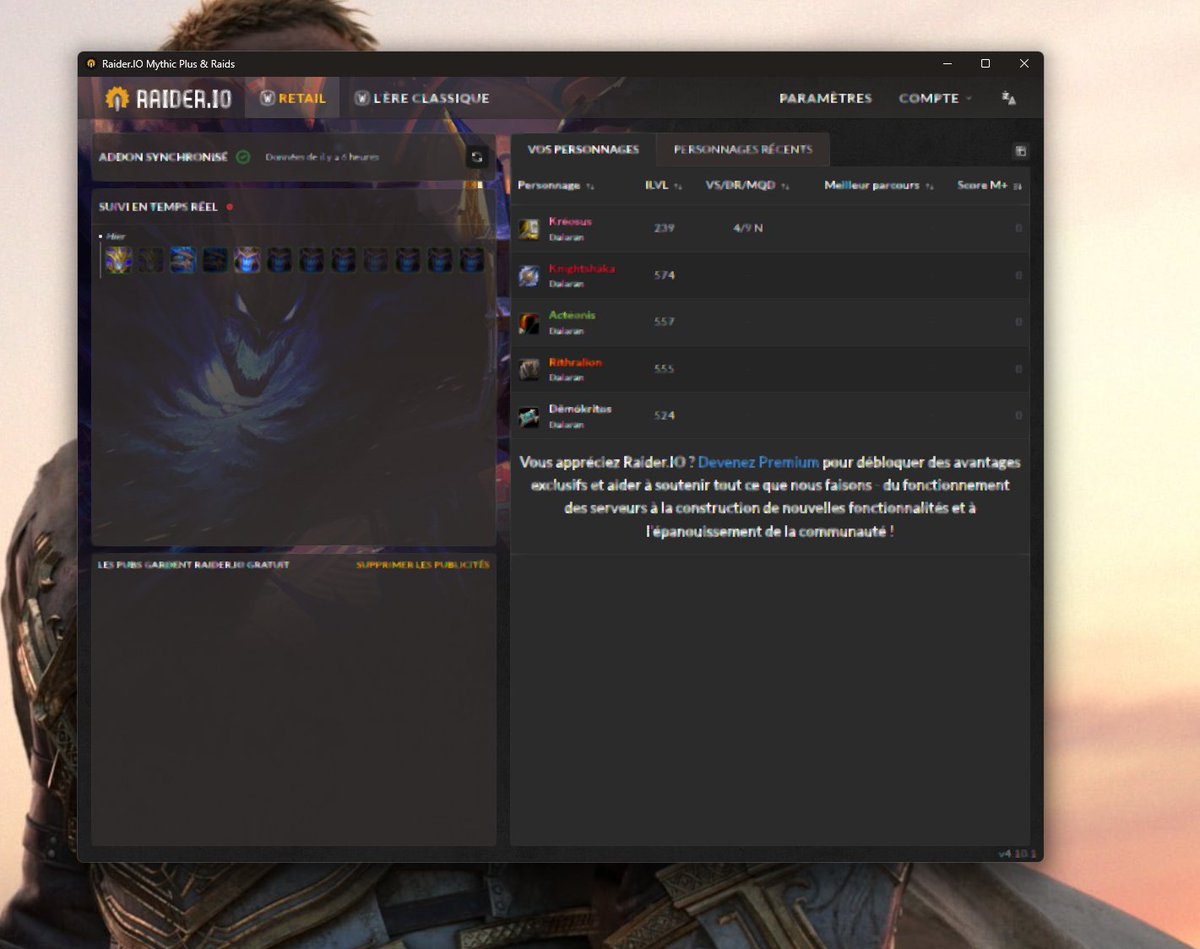Click the item level value 239
The image size is (1200, 949).
click(x=664, y=228)
